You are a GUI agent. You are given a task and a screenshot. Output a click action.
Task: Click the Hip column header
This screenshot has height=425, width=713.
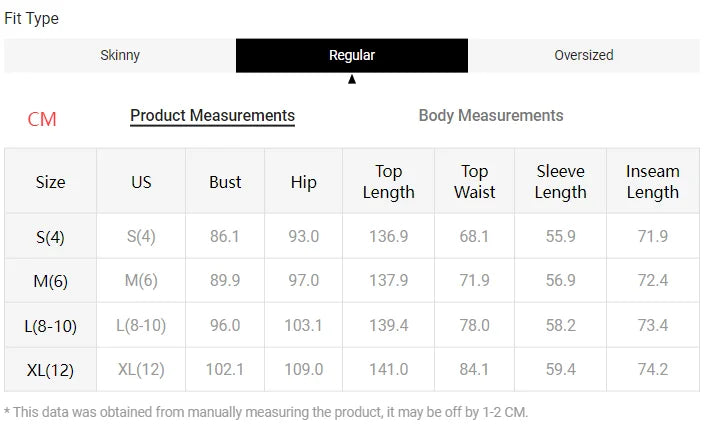[x=303, y=182]
